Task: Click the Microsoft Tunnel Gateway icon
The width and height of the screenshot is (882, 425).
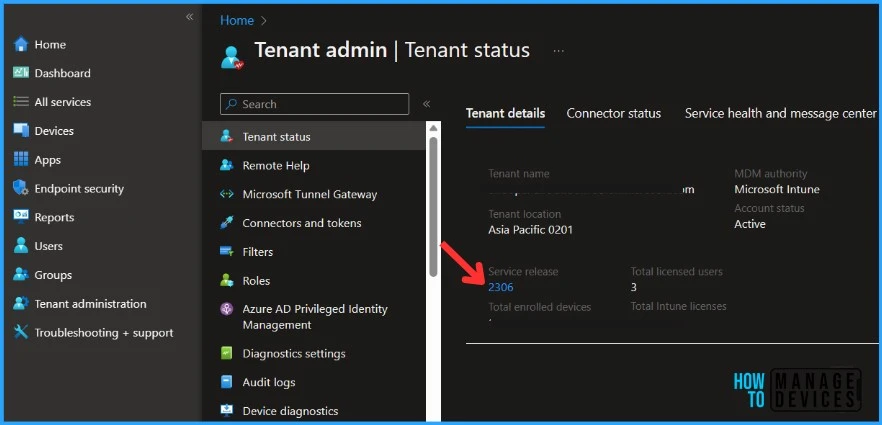Action: [227, 194]
